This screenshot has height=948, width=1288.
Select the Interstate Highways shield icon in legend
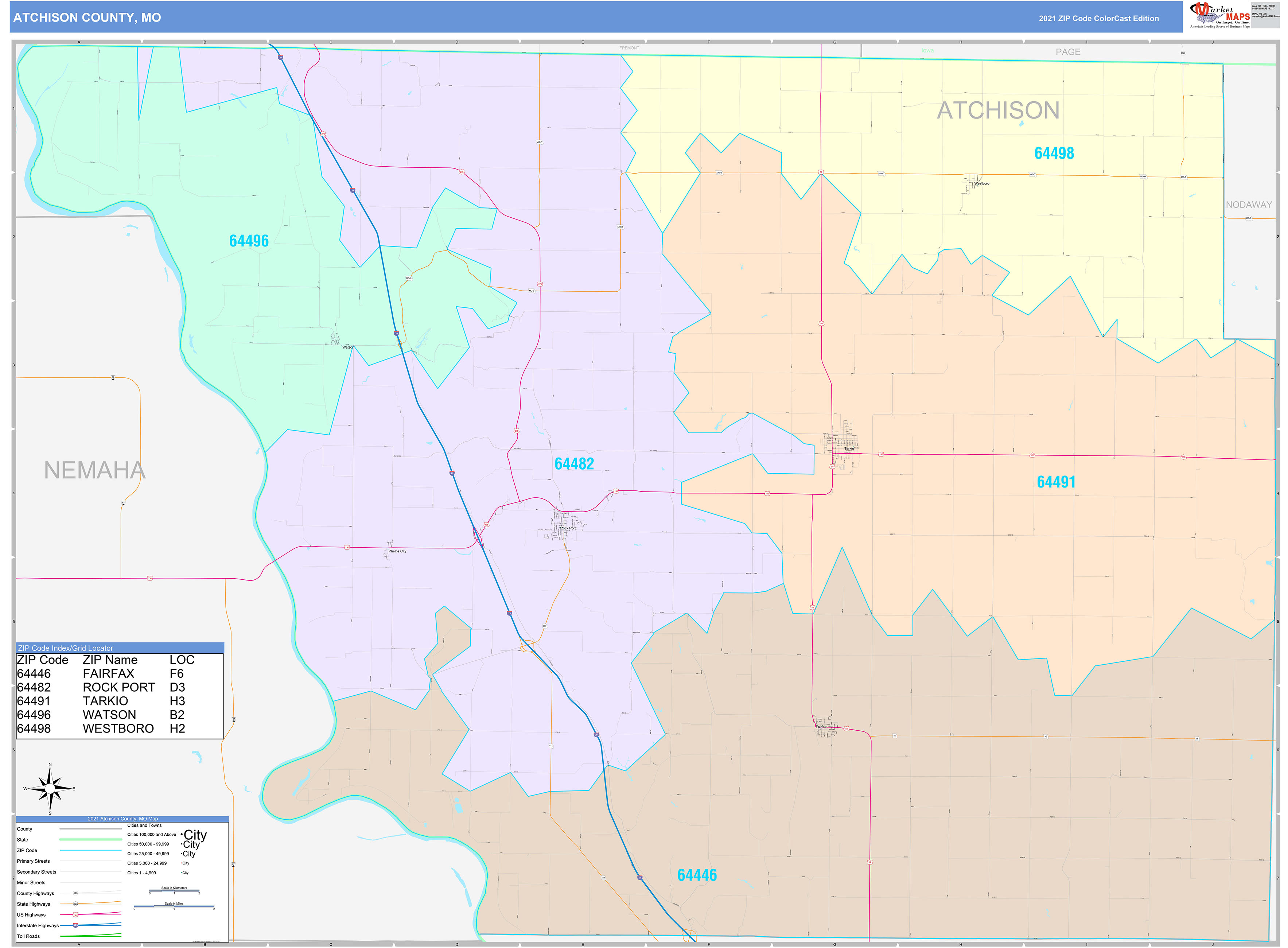click(x=76, y=926)
